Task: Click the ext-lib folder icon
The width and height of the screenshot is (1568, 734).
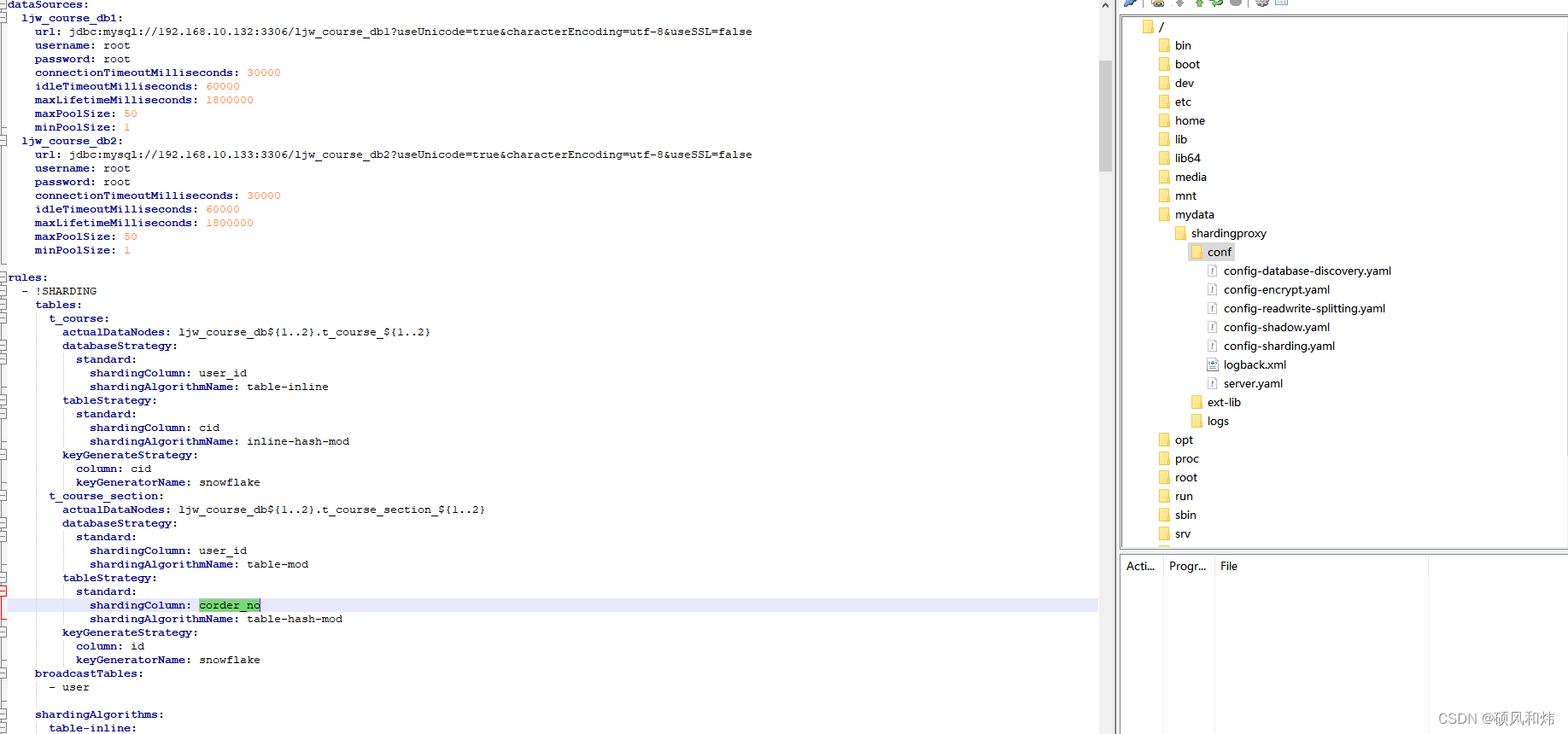Action: (x=1196, y=402)
